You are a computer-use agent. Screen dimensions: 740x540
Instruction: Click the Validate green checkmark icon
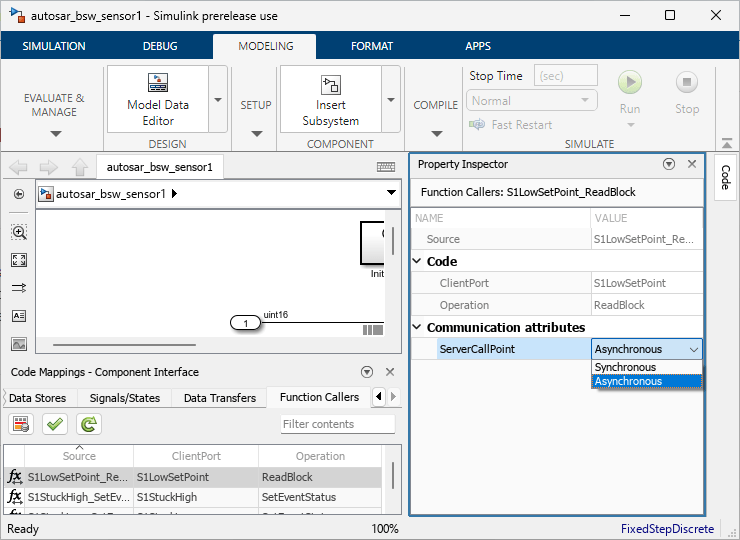point(55,424)
